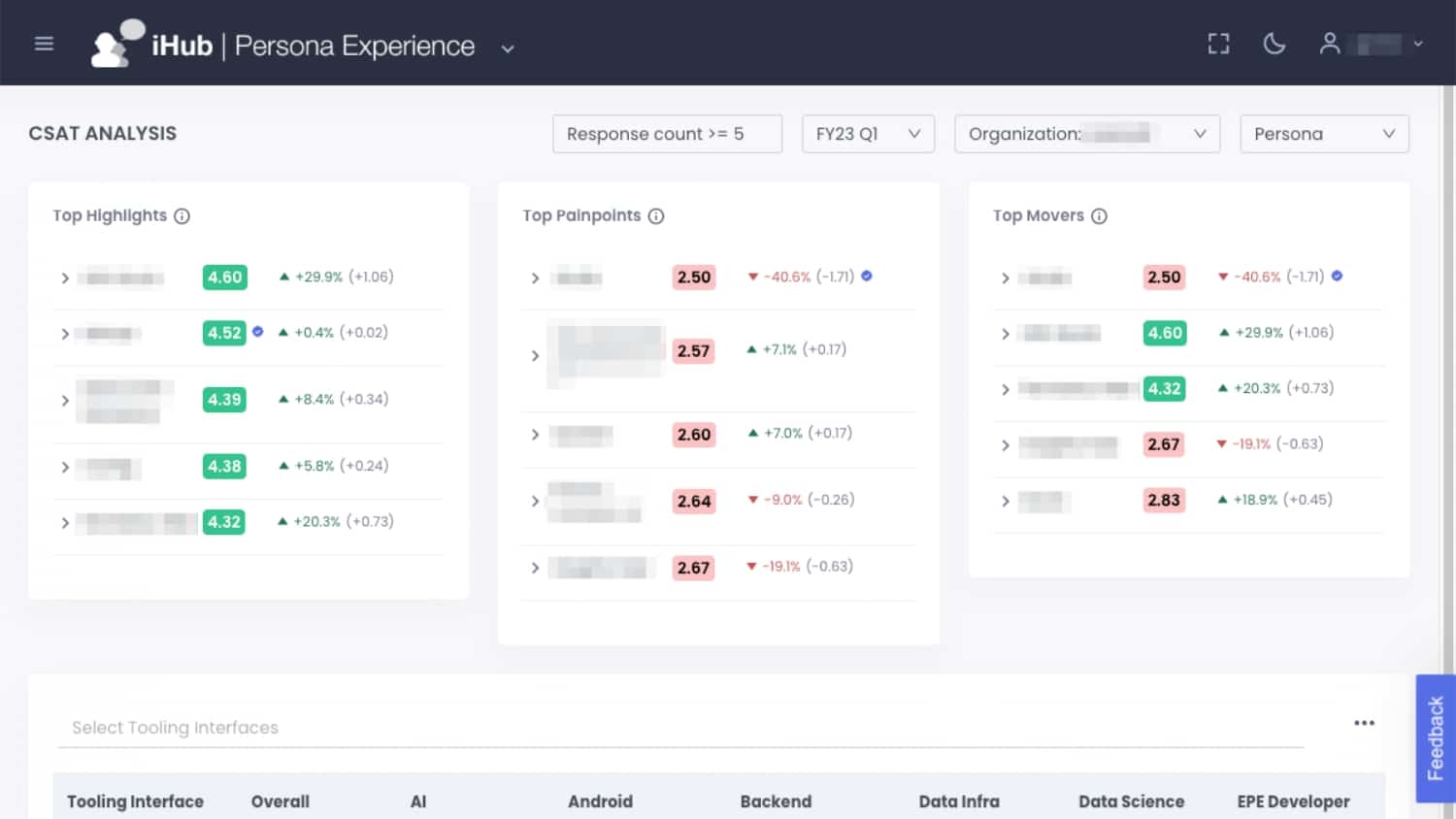Viewport: 1456px width, 819px height.
Task: Sort by the EPE Developer column header
Action: coord(1294,802)
